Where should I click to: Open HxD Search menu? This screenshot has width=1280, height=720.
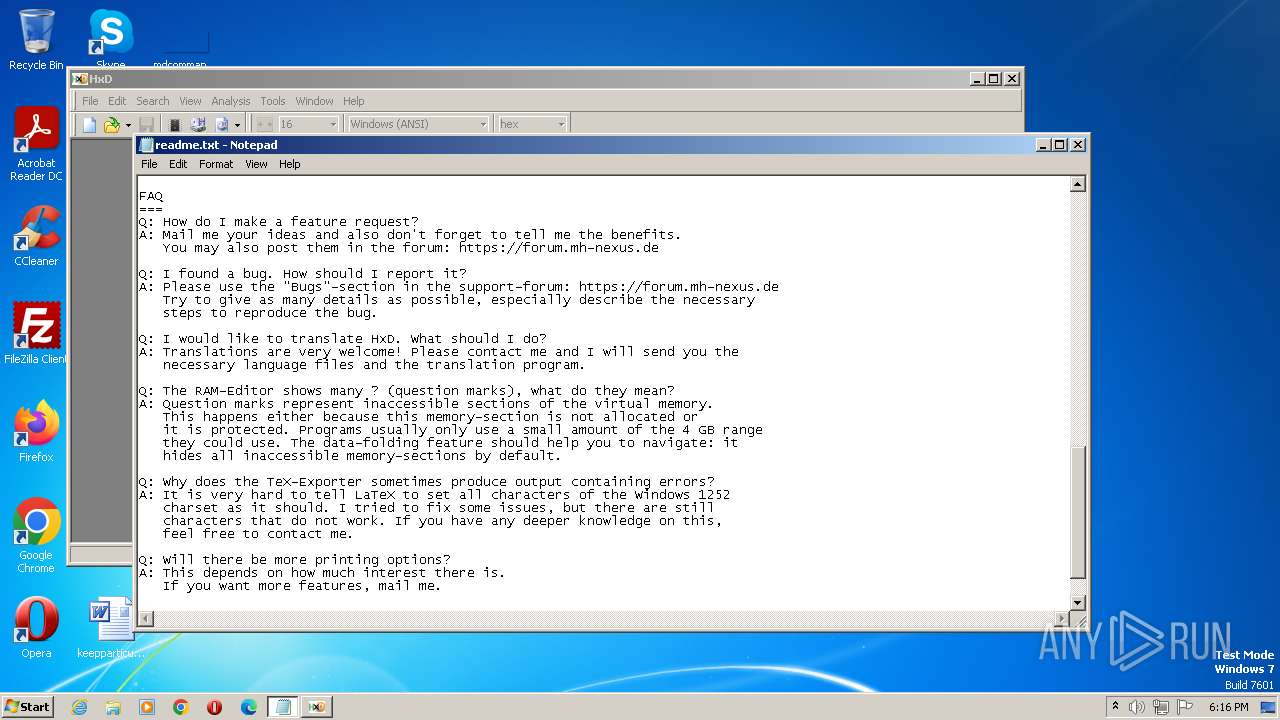tap(153, 101)
